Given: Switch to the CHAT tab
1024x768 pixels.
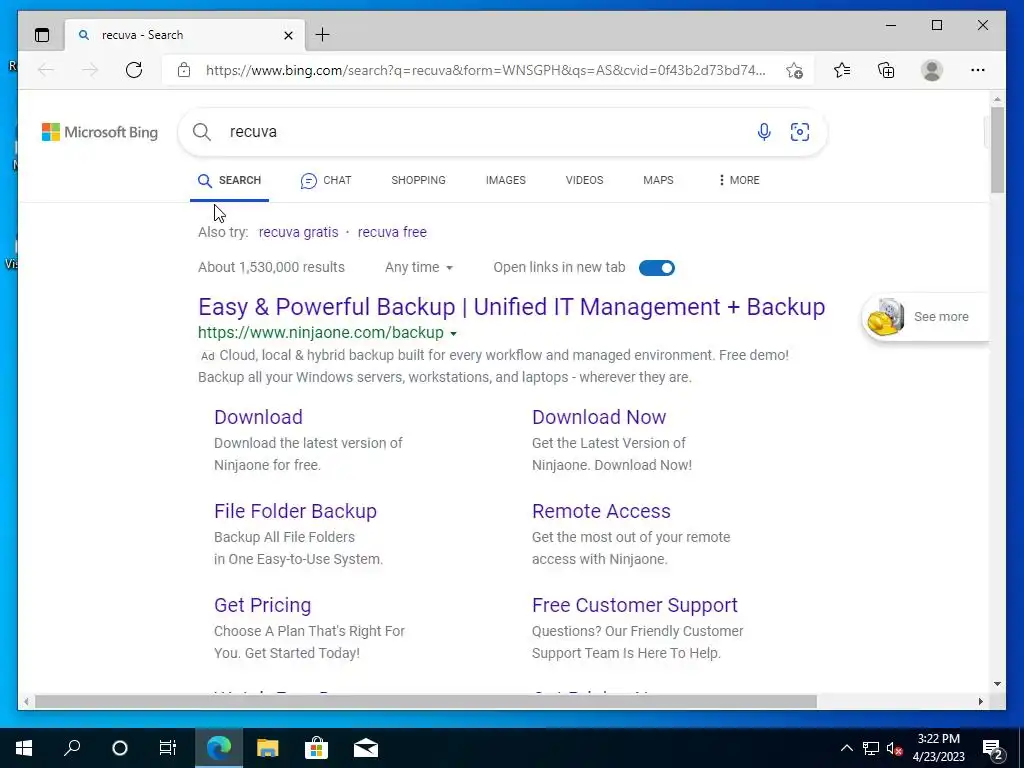Looking at the screenshot, I should (326, 180).
